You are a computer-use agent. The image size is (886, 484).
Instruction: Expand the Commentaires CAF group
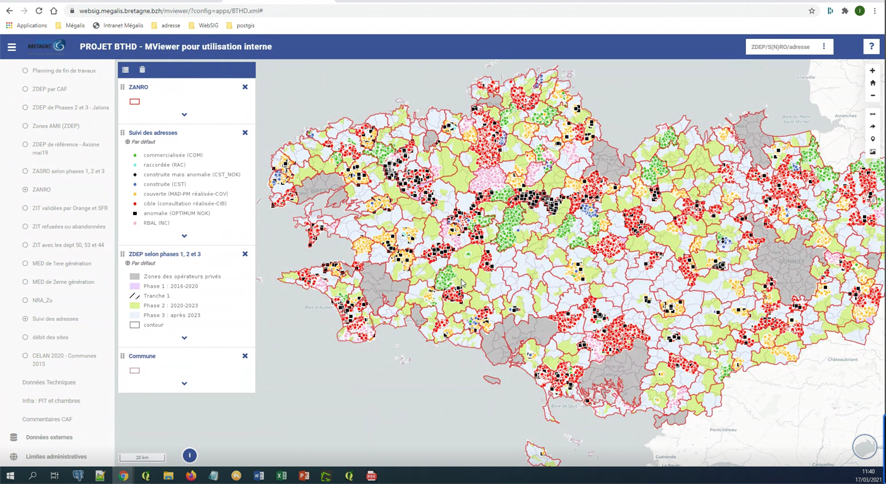click(47, 420)
